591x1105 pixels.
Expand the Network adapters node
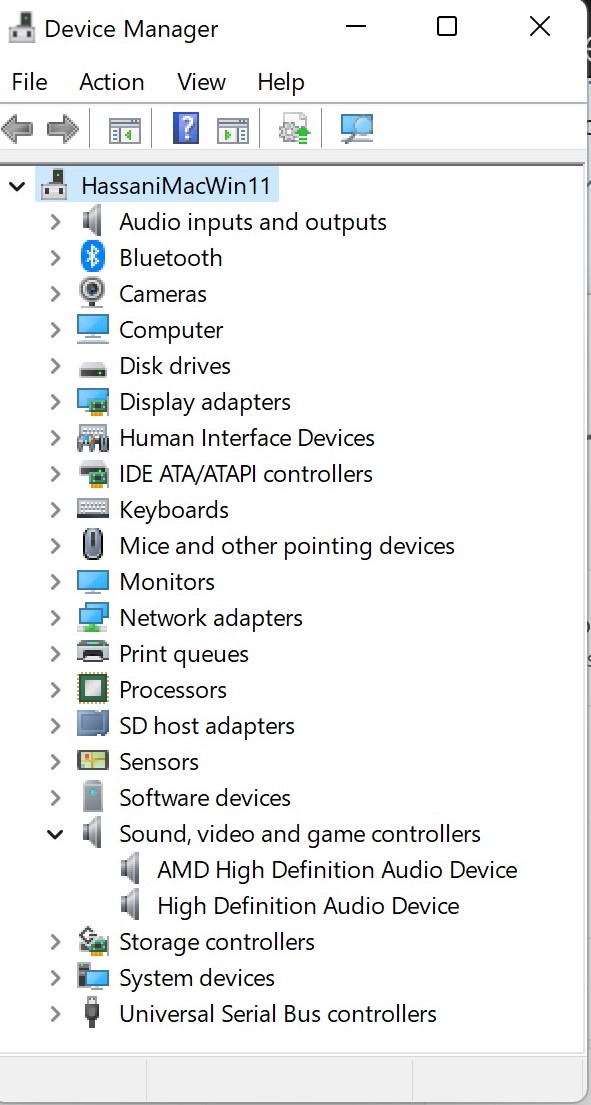pyautogui.click(x=55, y=618)
